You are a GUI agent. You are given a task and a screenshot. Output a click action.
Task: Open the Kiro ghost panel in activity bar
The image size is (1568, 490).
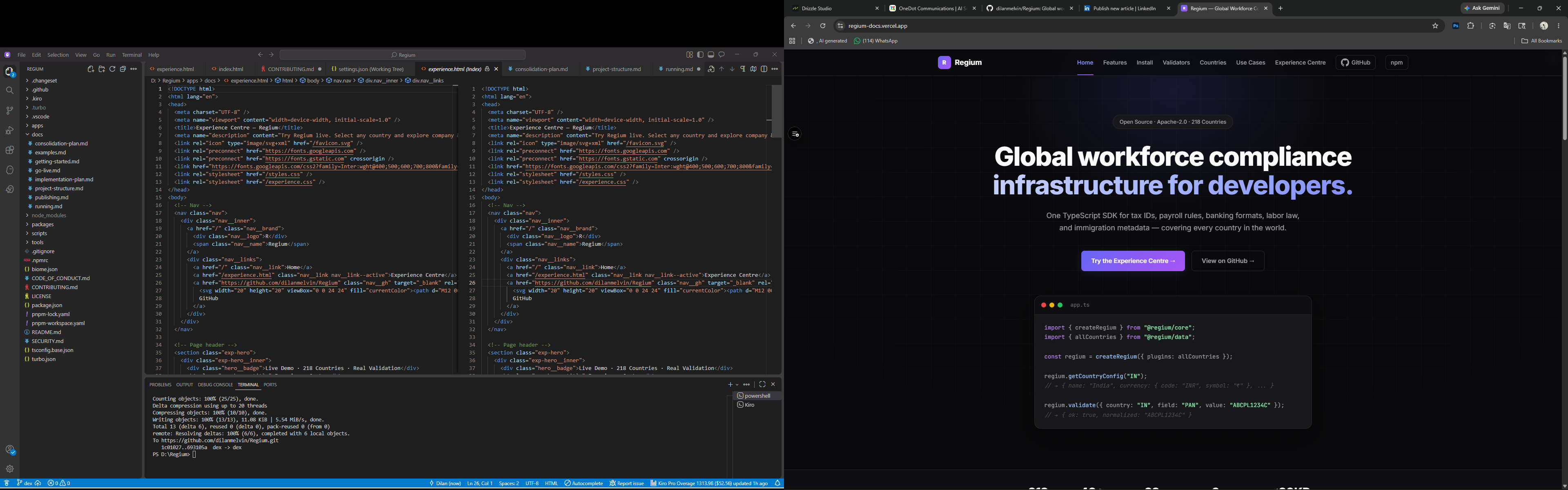(x=10, y=170)
